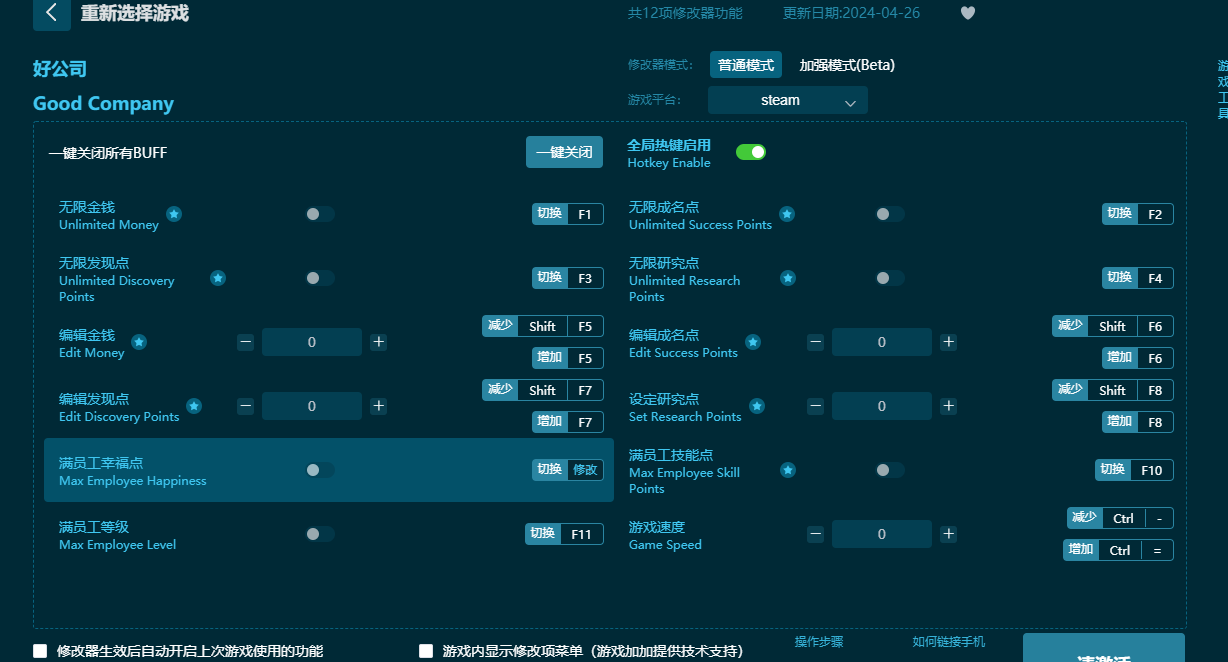Screen dimensions: 1228x662
Task: Decrease Edit Money value with minus
Action: [x=245, y=342]
